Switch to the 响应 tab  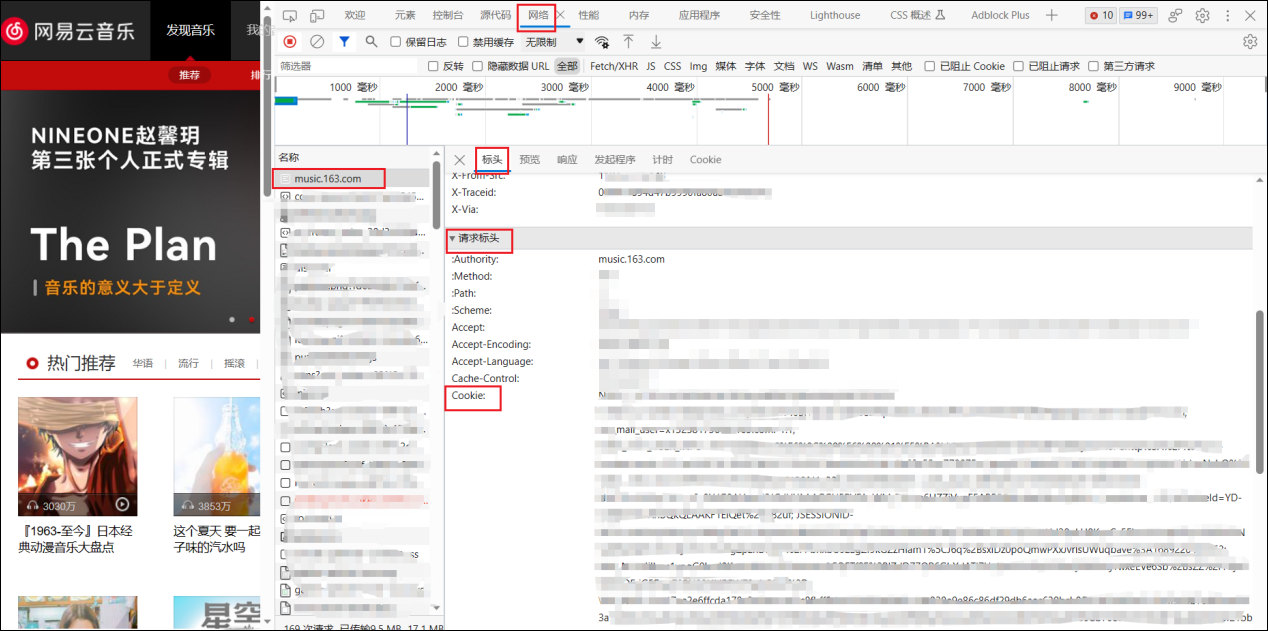[567, 160]
